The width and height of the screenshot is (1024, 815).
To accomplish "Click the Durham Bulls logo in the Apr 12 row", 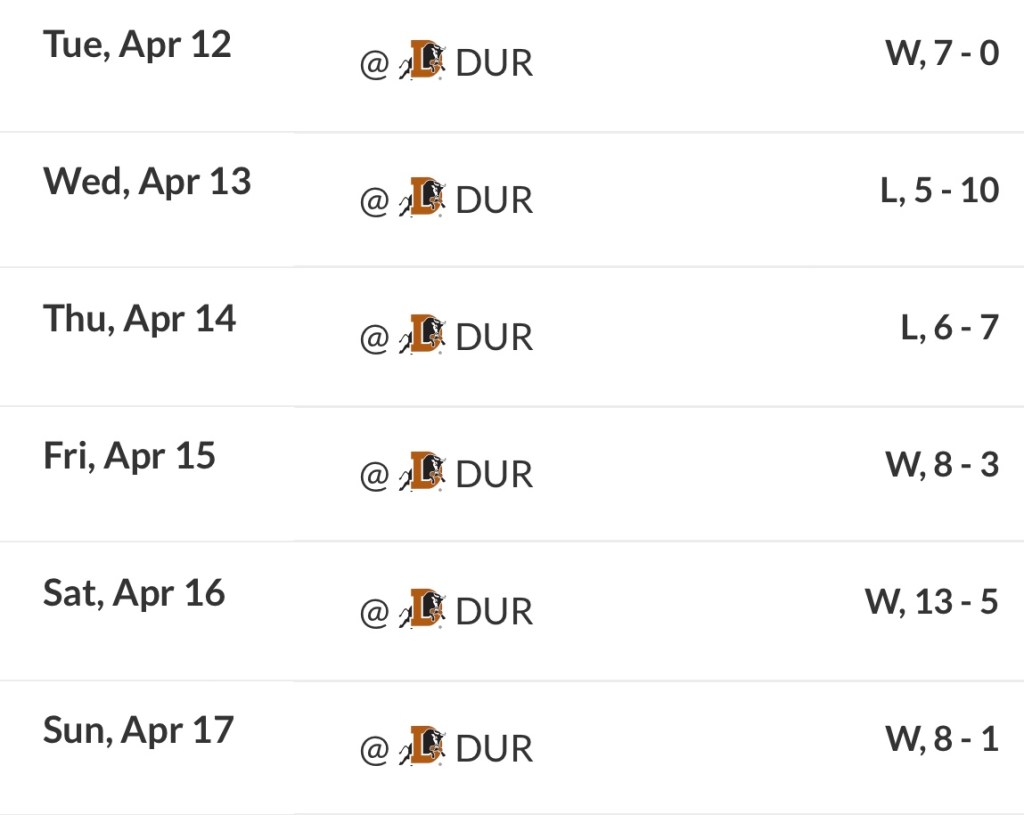I will click(x=423, y=62).
